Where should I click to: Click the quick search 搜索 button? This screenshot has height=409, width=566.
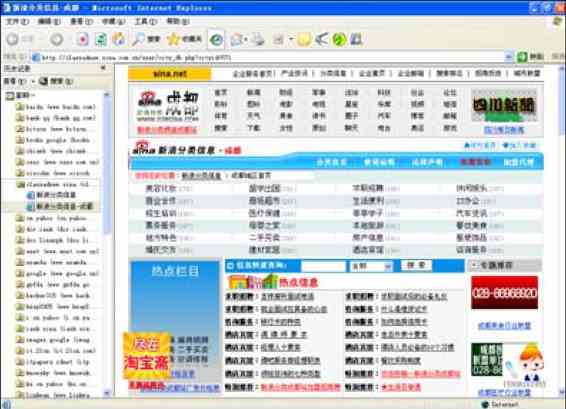416,266
